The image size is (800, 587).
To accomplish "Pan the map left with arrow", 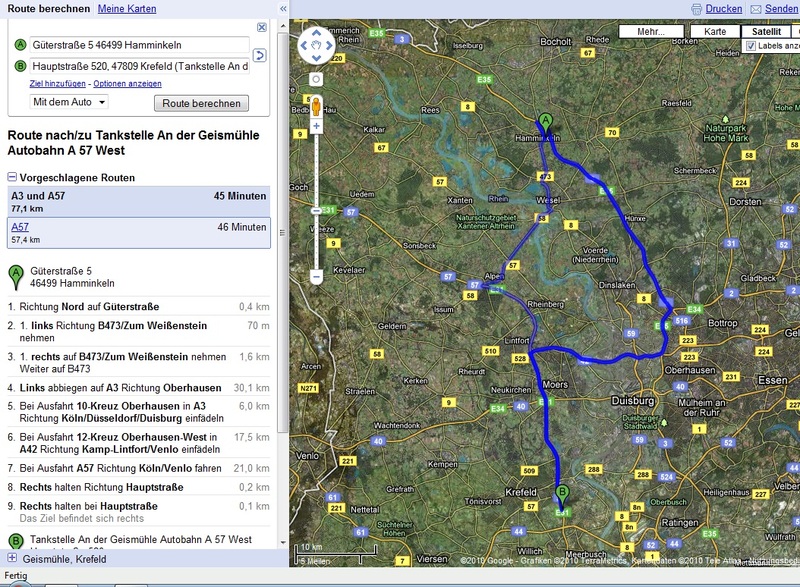I will tap(304, 45).
